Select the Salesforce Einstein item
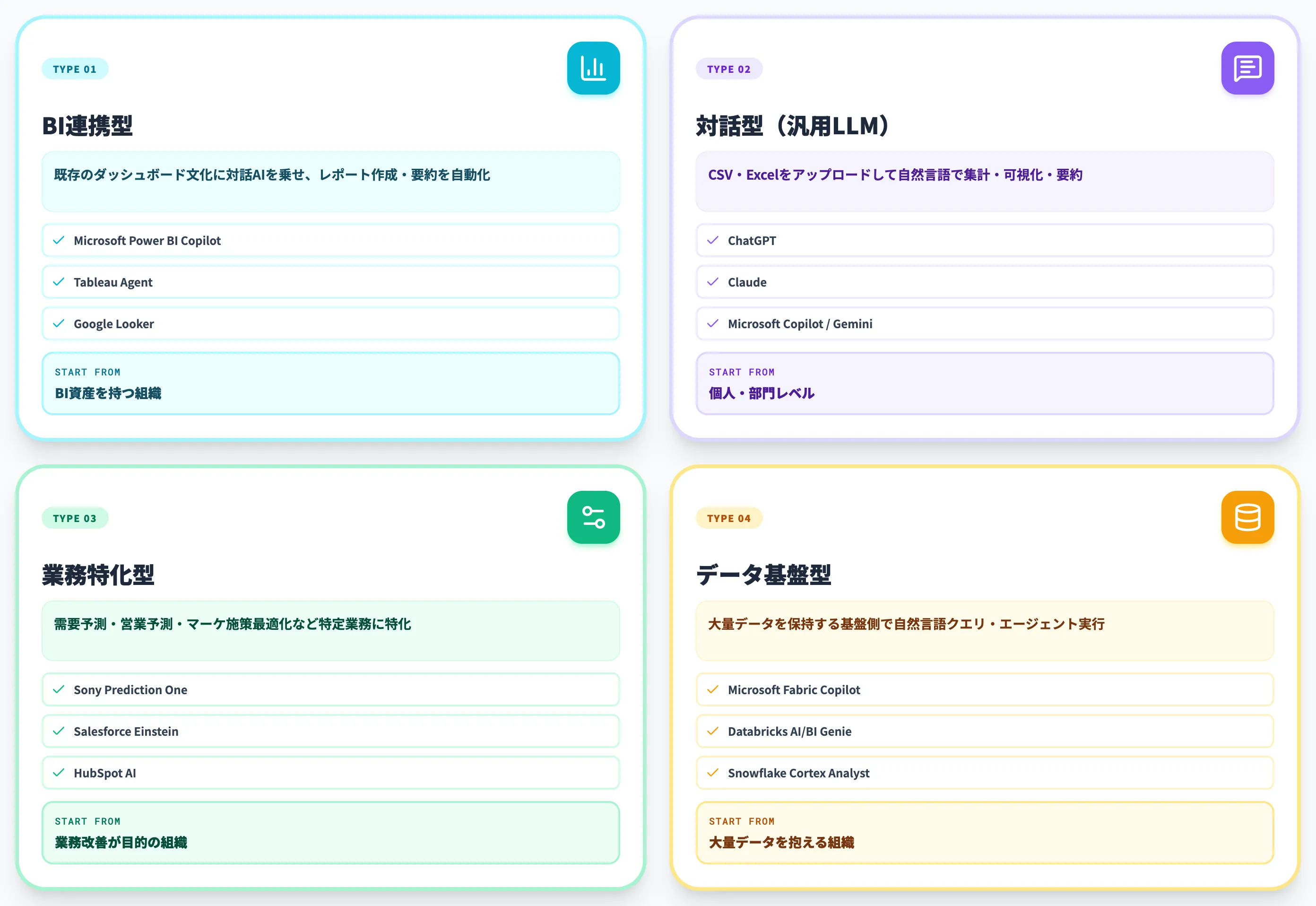The image size is (1316, 906). click(x=330, y=731)
